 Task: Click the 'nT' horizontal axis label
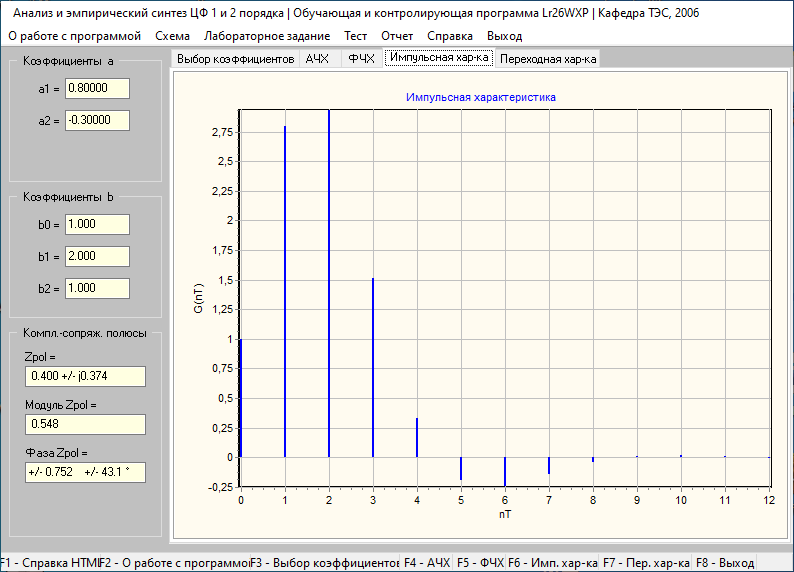coord(505,514)
